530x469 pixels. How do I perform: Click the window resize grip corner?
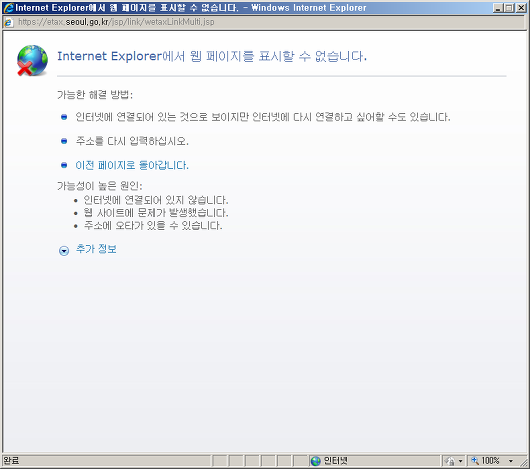click(524, 462)
